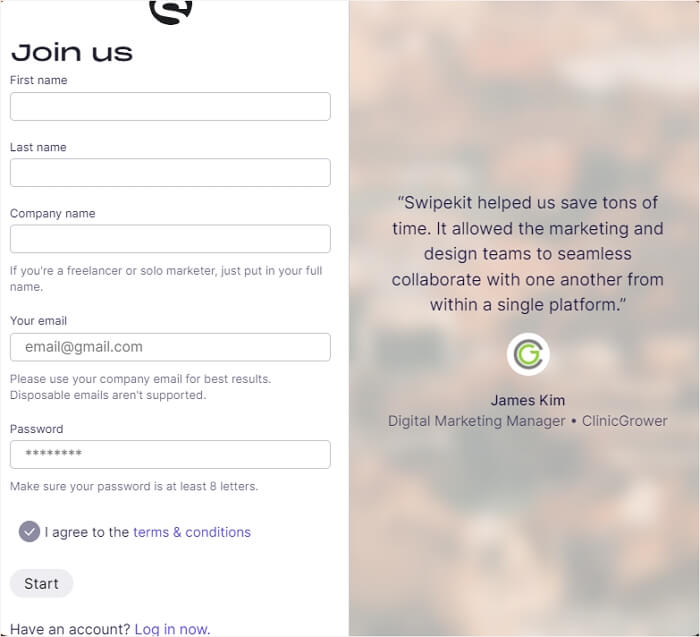Click the Company name label
The width and height of the screenshot is (700, 637).
[53, 213]
